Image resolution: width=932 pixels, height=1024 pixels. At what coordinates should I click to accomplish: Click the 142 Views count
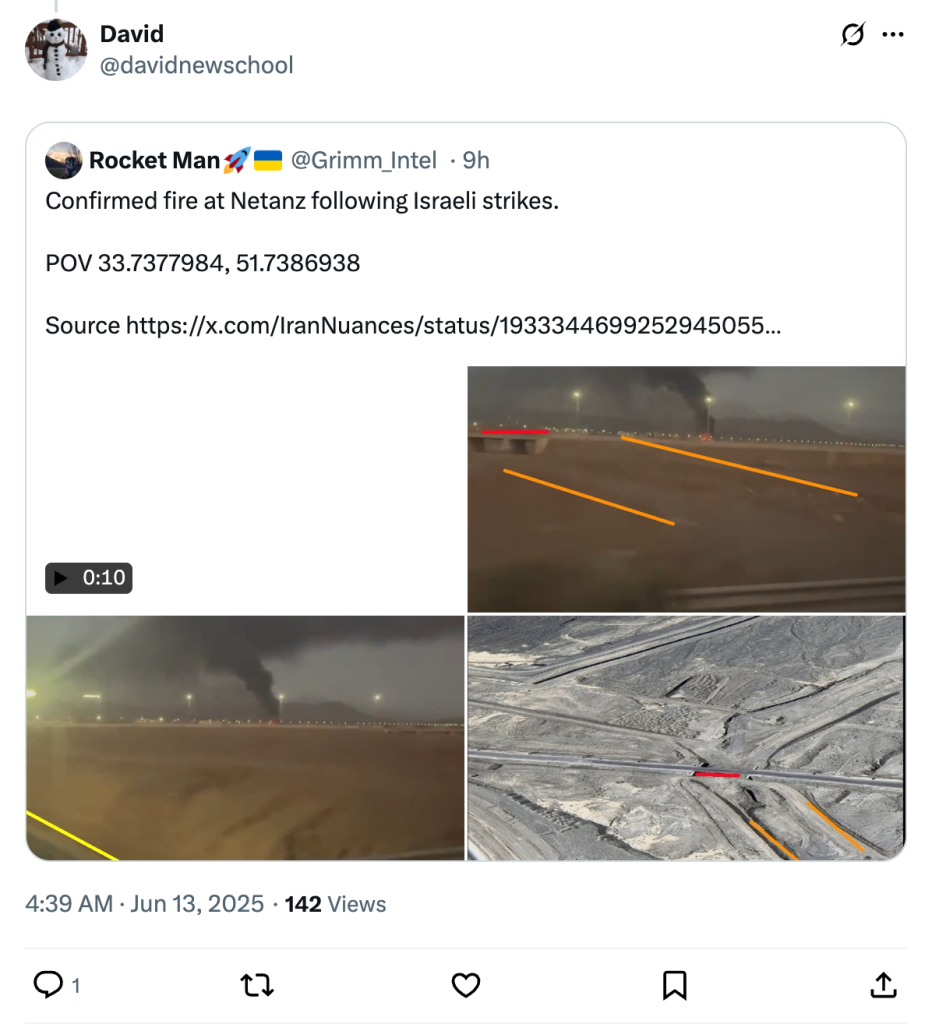[335, 904]
